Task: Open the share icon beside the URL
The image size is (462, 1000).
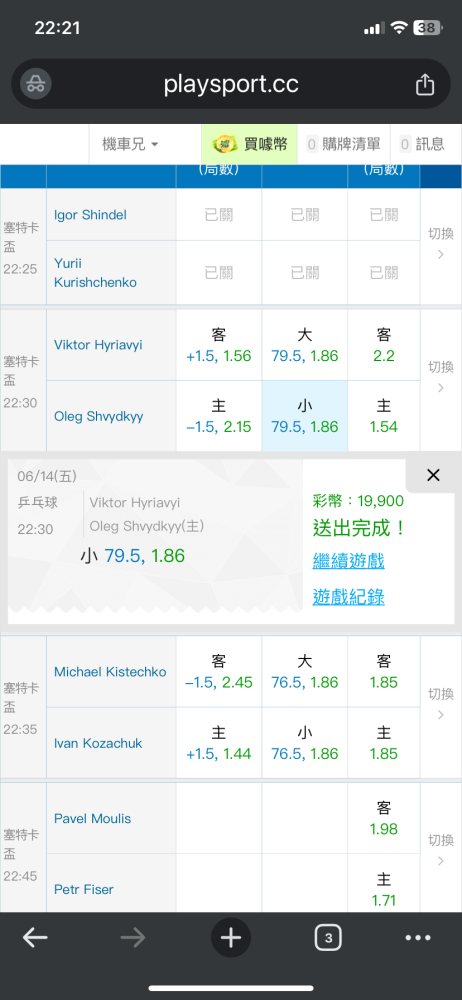Action: pos(425,84)
